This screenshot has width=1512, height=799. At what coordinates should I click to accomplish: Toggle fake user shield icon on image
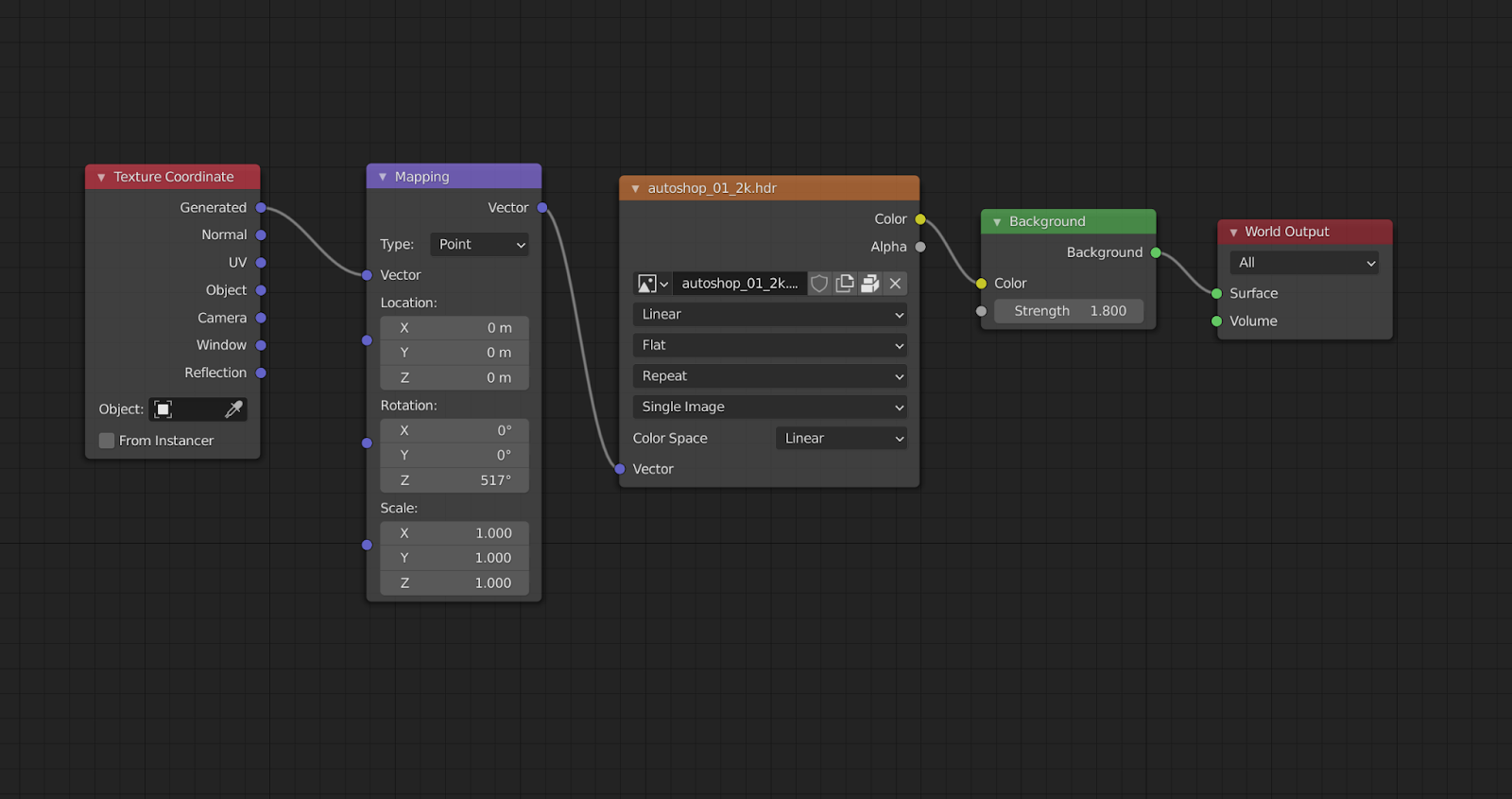[819, 284]
